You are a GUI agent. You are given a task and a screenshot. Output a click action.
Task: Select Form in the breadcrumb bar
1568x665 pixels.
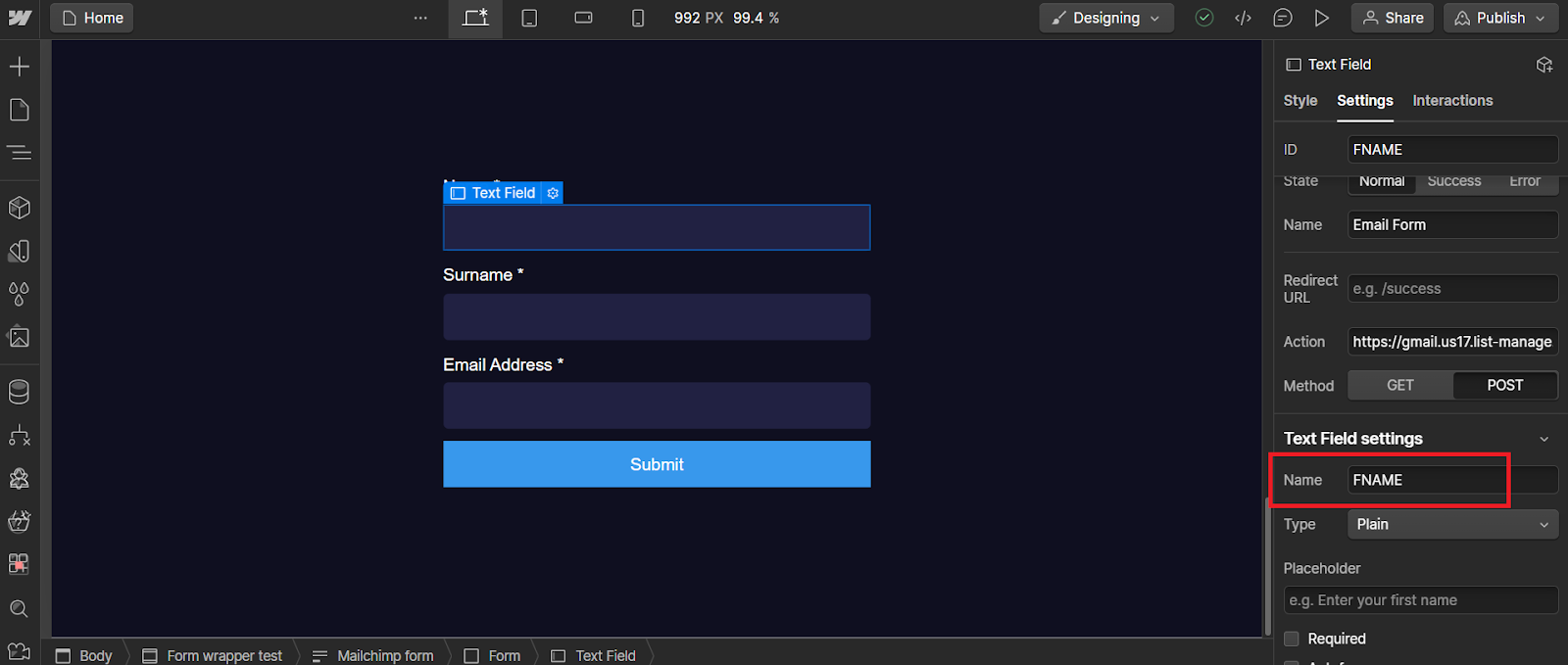click(492, 655)
